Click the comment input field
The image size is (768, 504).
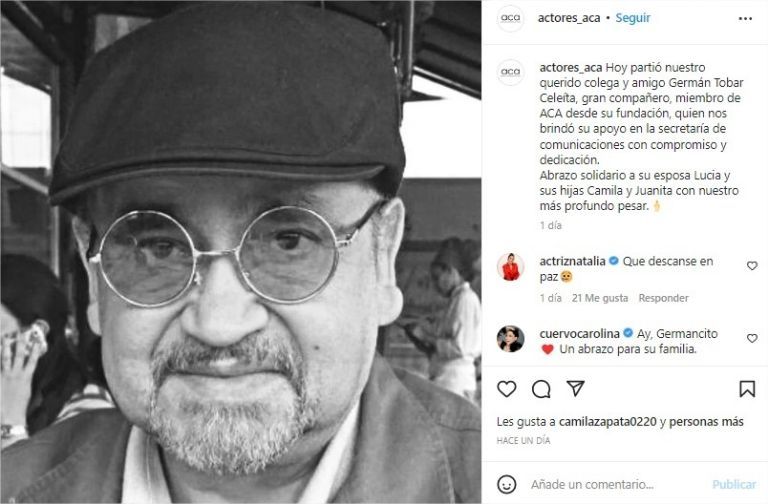pos(615,484)
